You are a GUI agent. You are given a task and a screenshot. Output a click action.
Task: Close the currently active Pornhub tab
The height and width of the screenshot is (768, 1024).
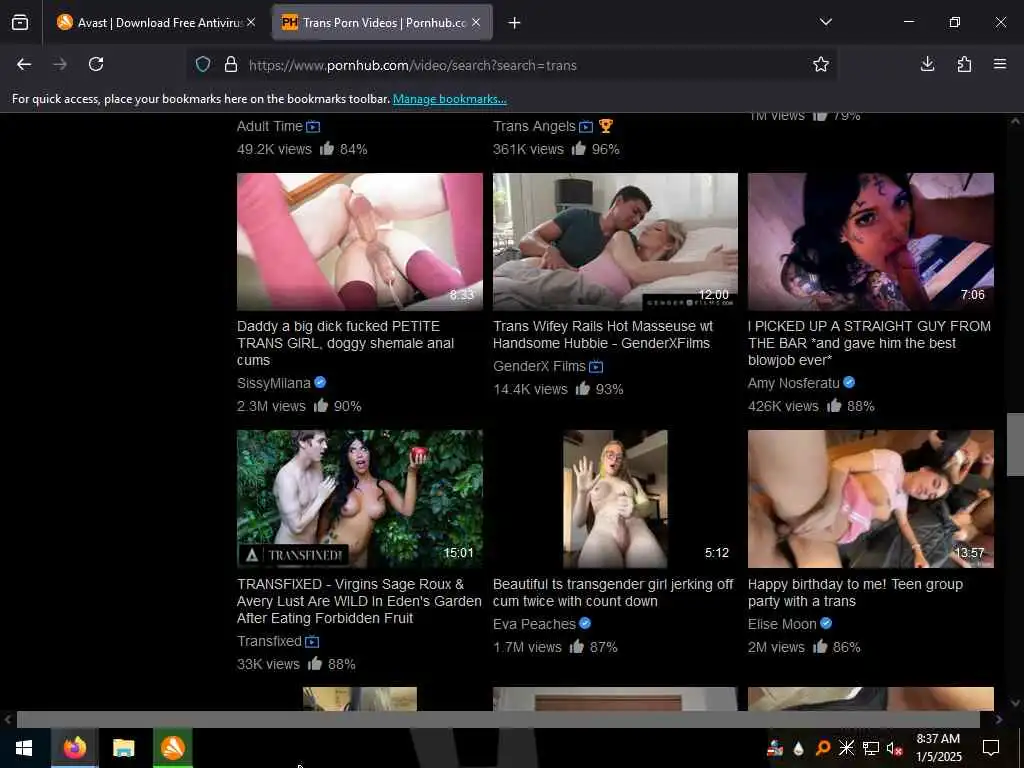click(x=476, y=22)
